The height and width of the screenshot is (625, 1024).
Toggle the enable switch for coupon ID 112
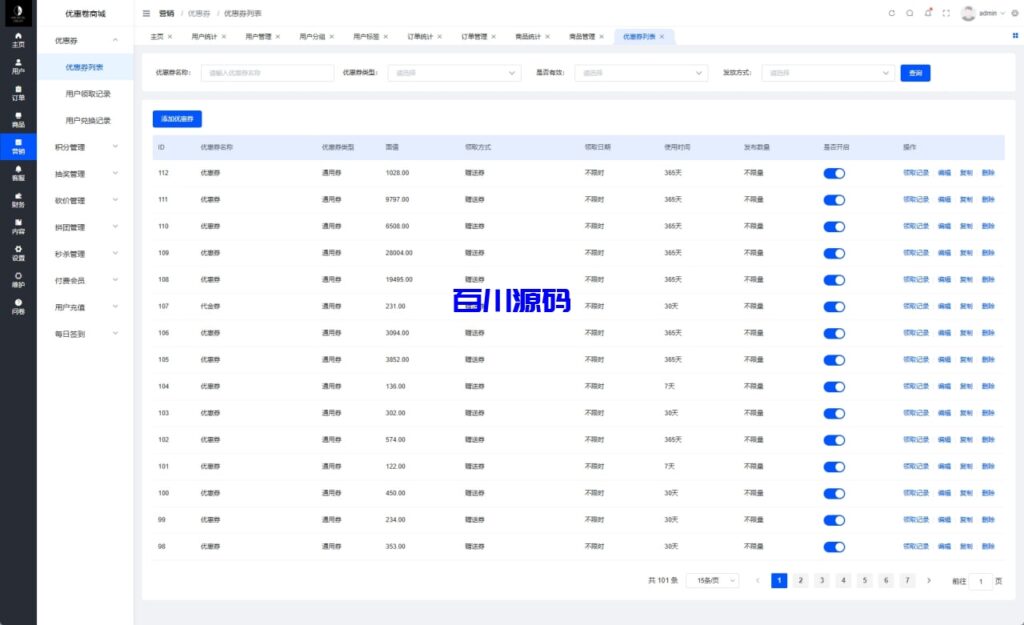click(834, 173)
